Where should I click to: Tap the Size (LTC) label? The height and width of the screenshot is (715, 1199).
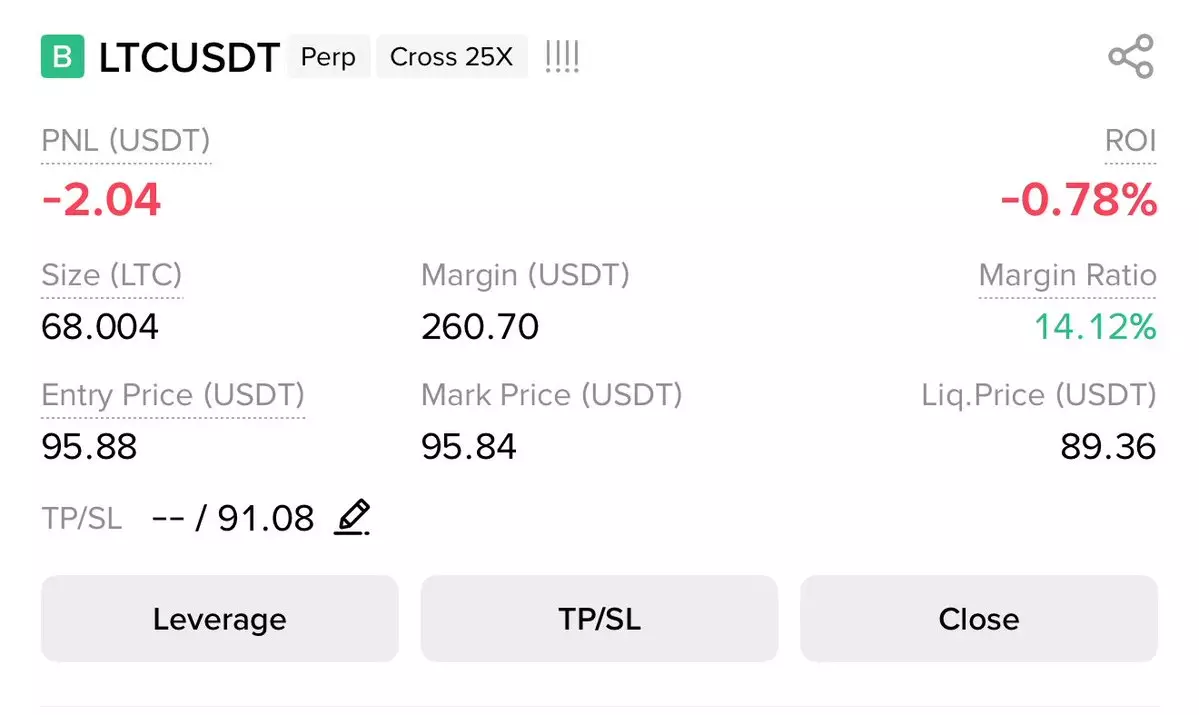112,275
